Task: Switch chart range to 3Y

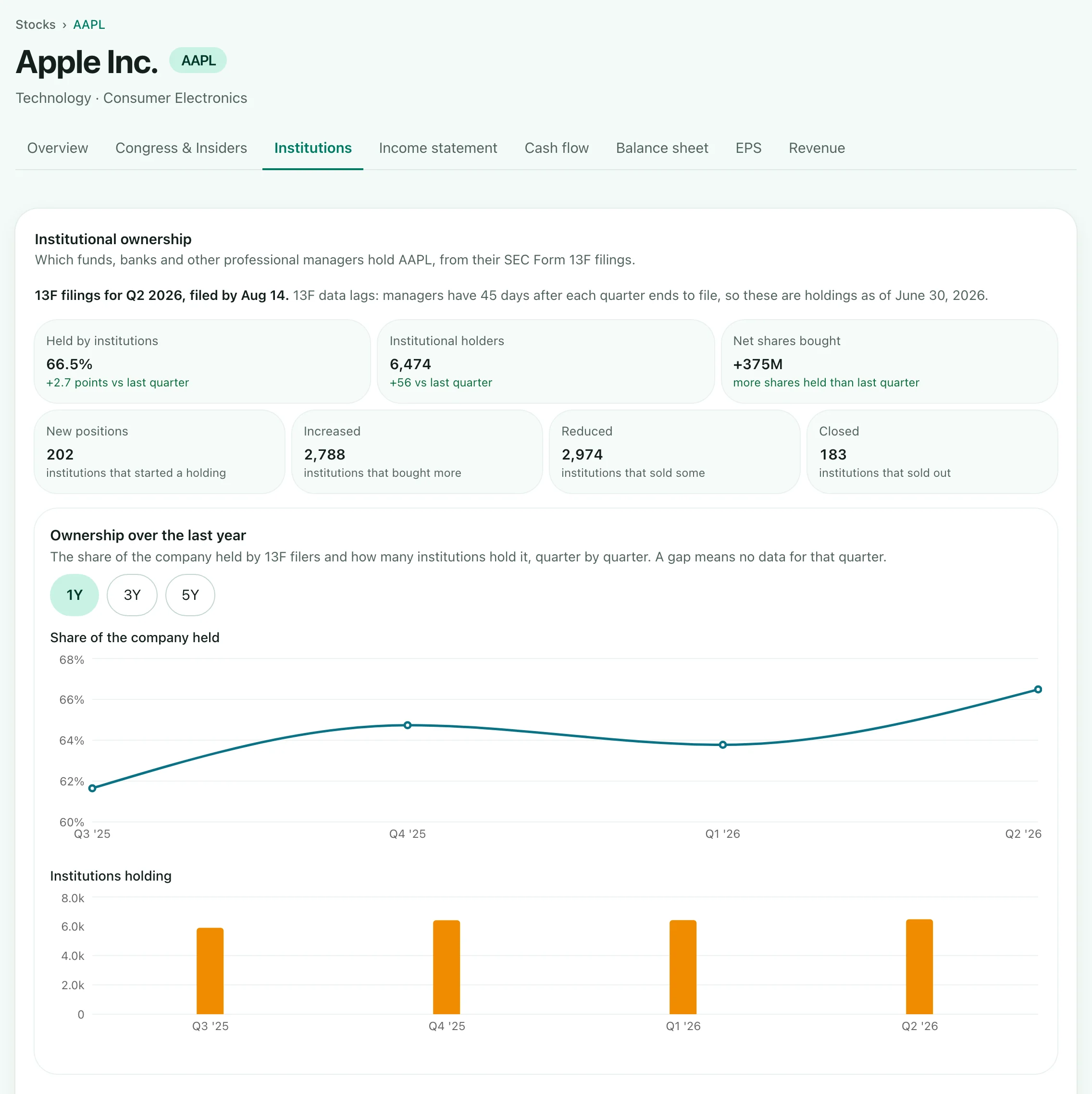Action: [132, 595]
